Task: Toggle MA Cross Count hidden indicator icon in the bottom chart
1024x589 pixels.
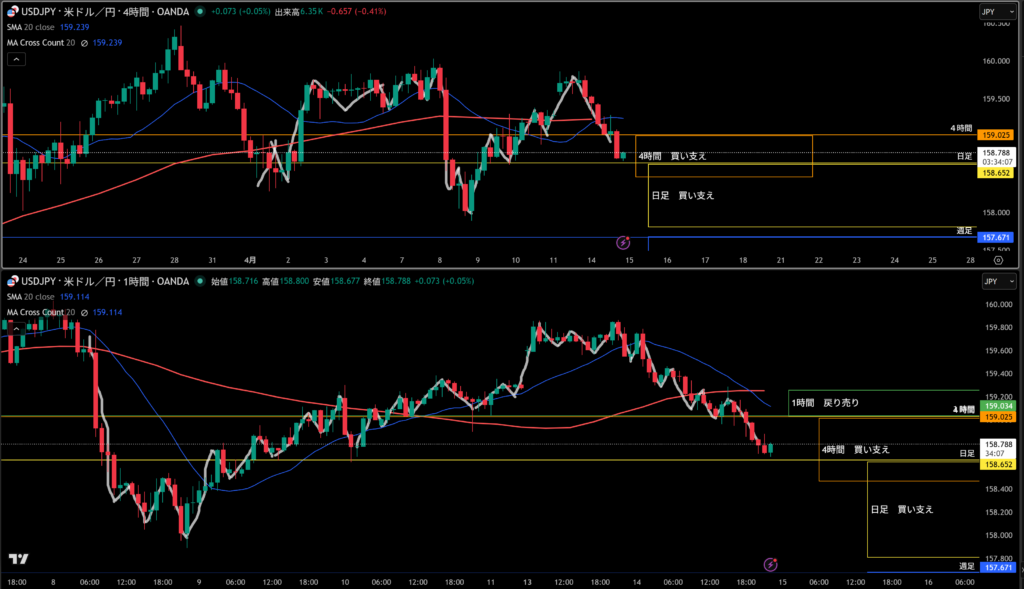Action: click(84, 312)
